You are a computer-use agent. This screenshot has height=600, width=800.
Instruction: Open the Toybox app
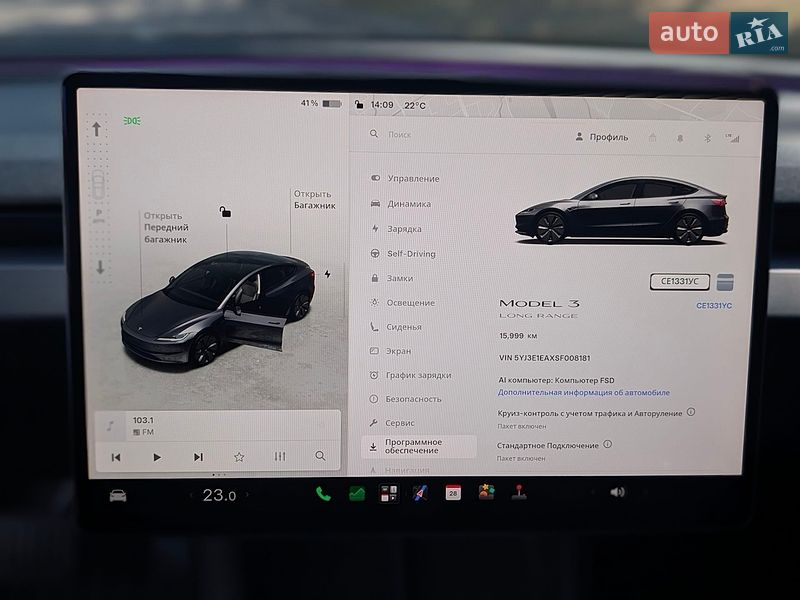point(486,492)
